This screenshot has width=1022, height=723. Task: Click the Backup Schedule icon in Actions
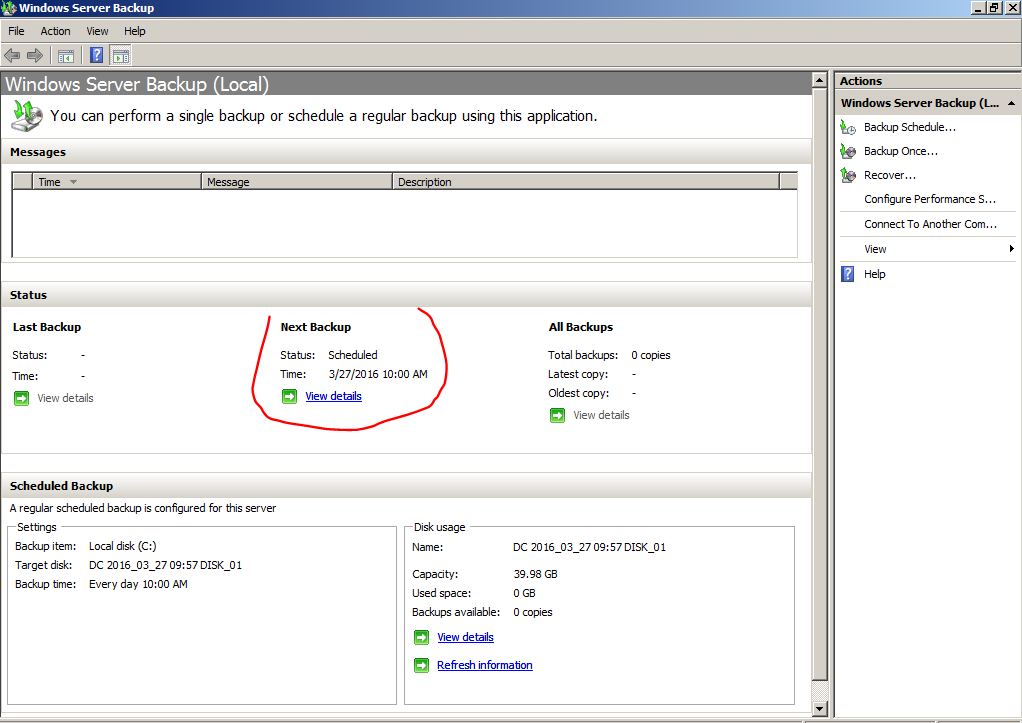click(848, 127)
